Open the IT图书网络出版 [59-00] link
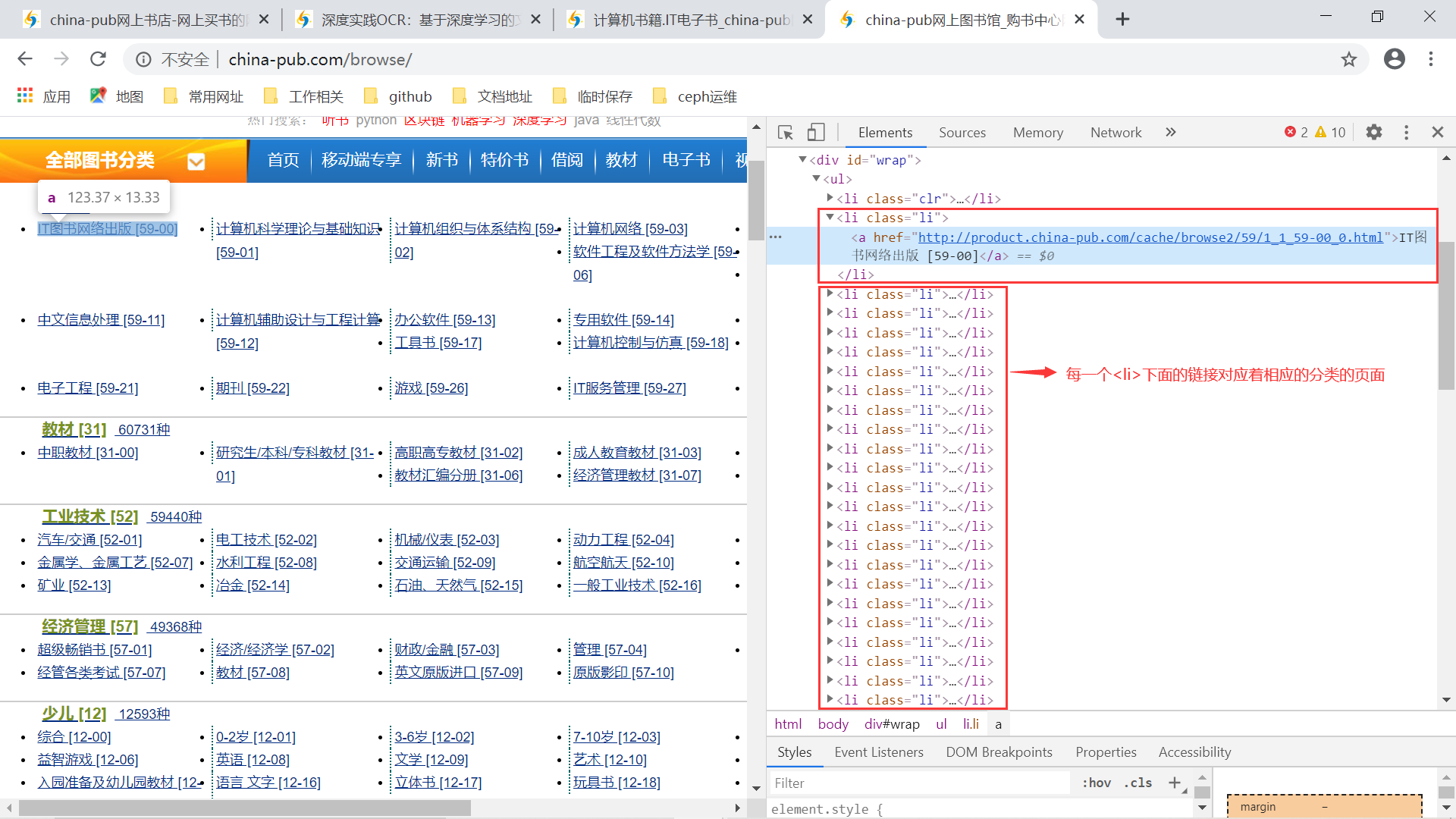 click(108, 229)
